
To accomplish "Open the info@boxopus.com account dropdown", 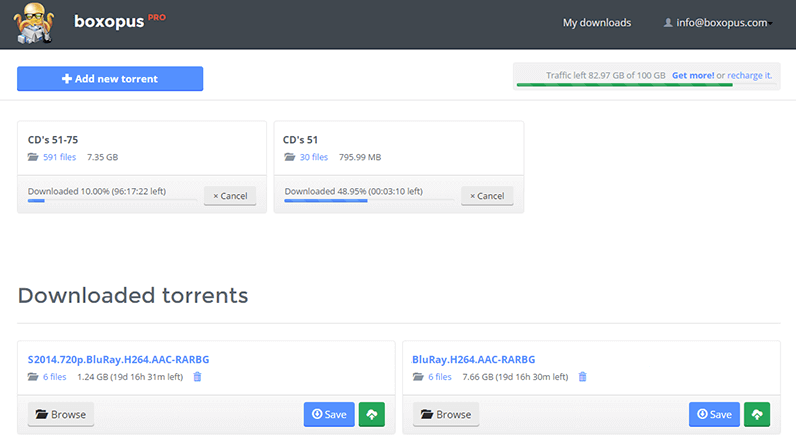I will point(724,23).
